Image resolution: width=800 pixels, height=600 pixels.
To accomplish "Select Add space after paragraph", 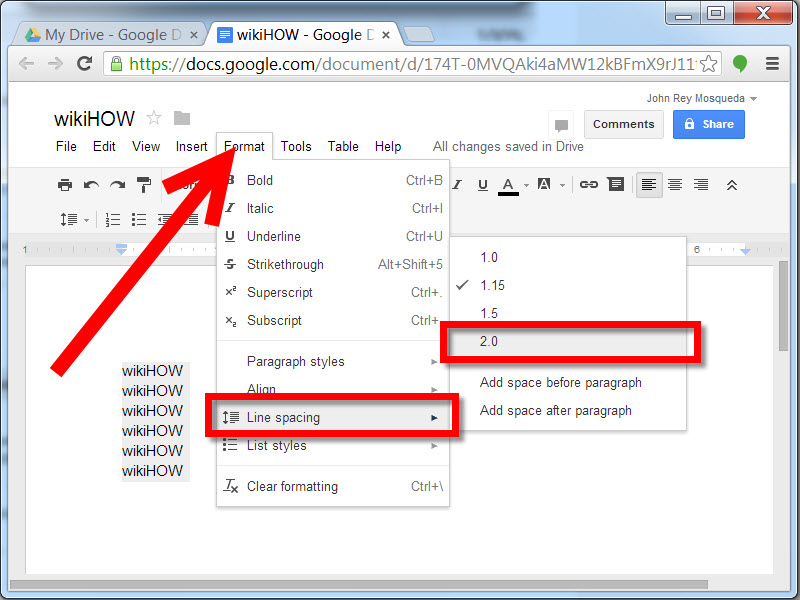I will pyautogui.click(x=568, y=410).
